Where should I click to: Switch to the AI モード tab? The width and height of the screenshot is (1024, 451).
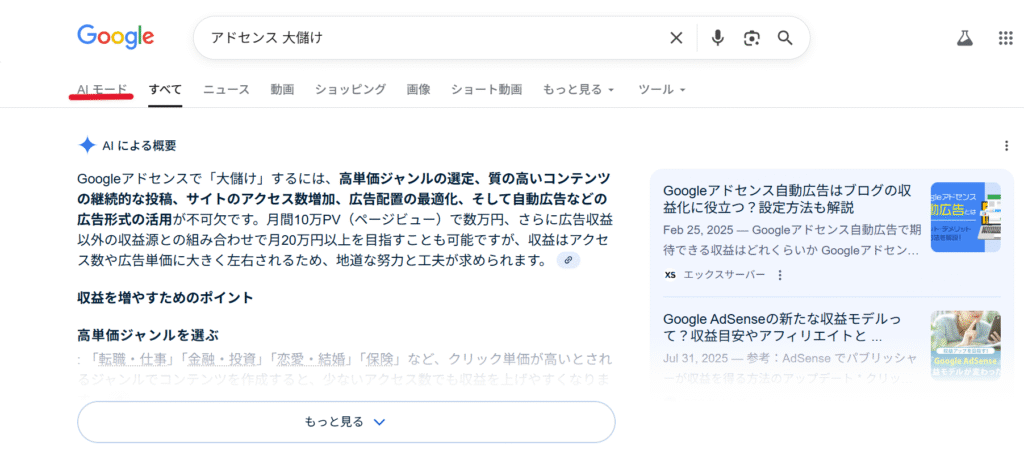click(103, 89)
